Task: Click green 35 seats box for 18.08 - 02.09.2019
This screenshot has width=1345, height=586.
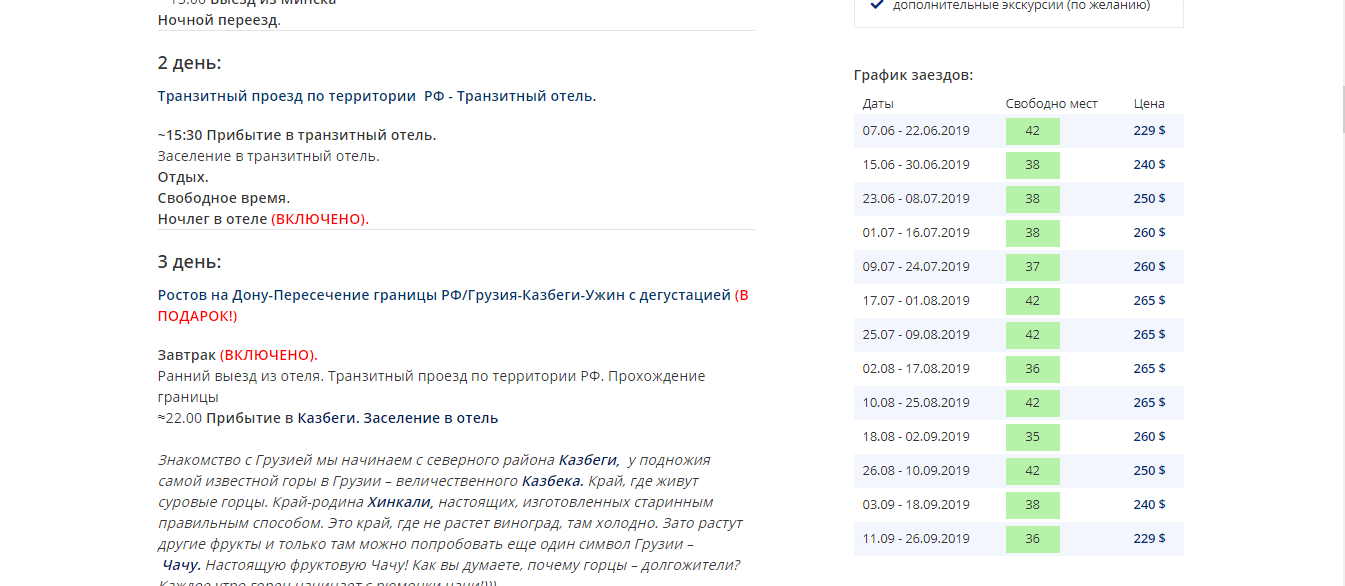Action: pyautogui.click(x=1032, y=437)
